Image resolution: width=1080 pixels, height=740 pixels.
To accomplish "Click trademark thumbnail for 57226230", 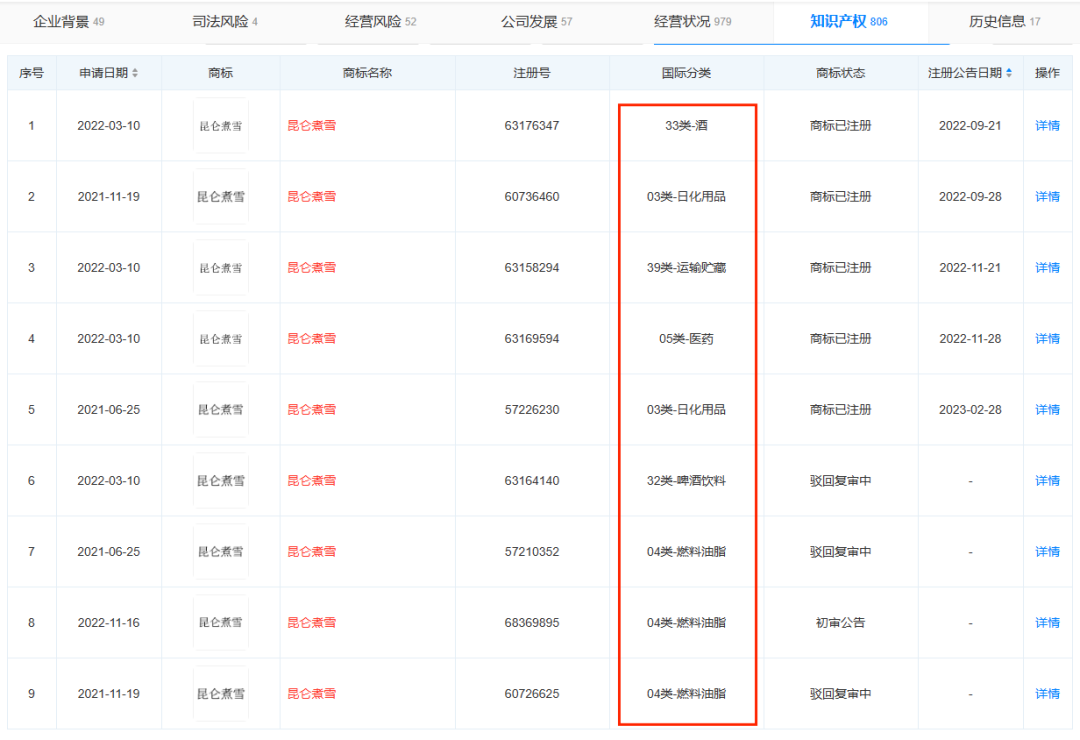I will click(x=221, y=410).
